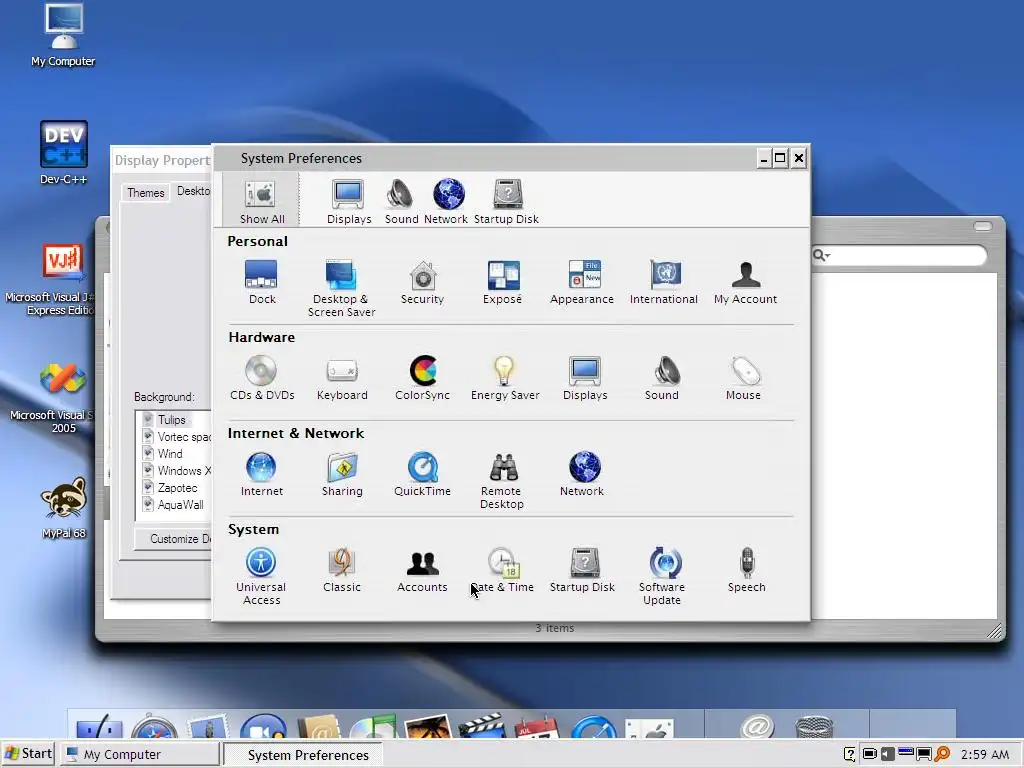
Task: Minimize the System Preferences window
Action: [x=763, y=158]
